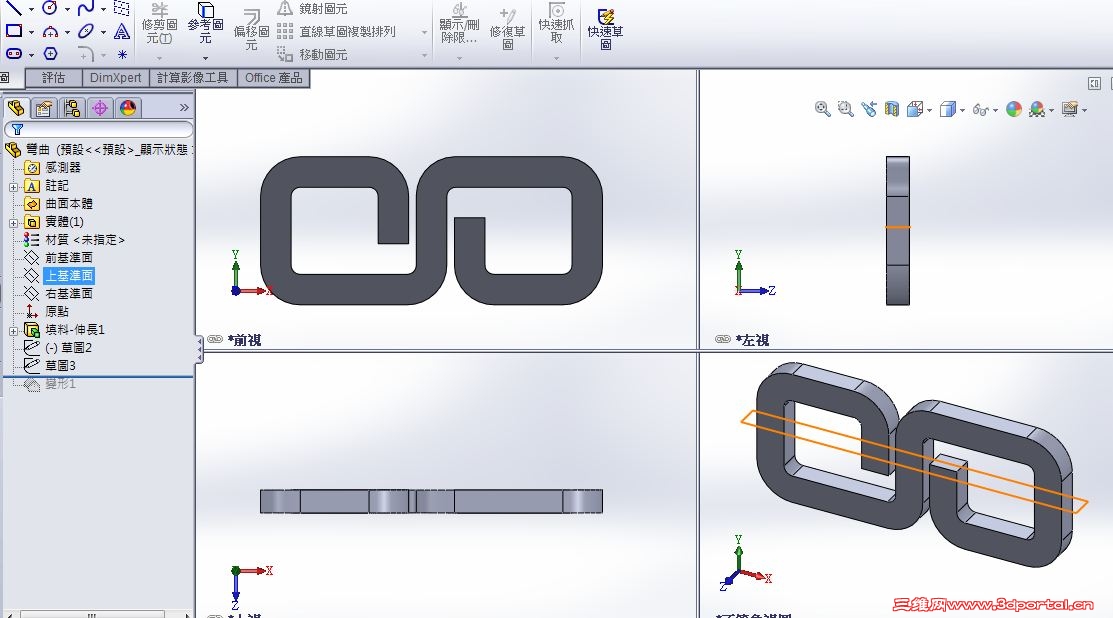Open Move Entities dropdown arrow
Screen dimensions: 1113x618
point(424,55)
